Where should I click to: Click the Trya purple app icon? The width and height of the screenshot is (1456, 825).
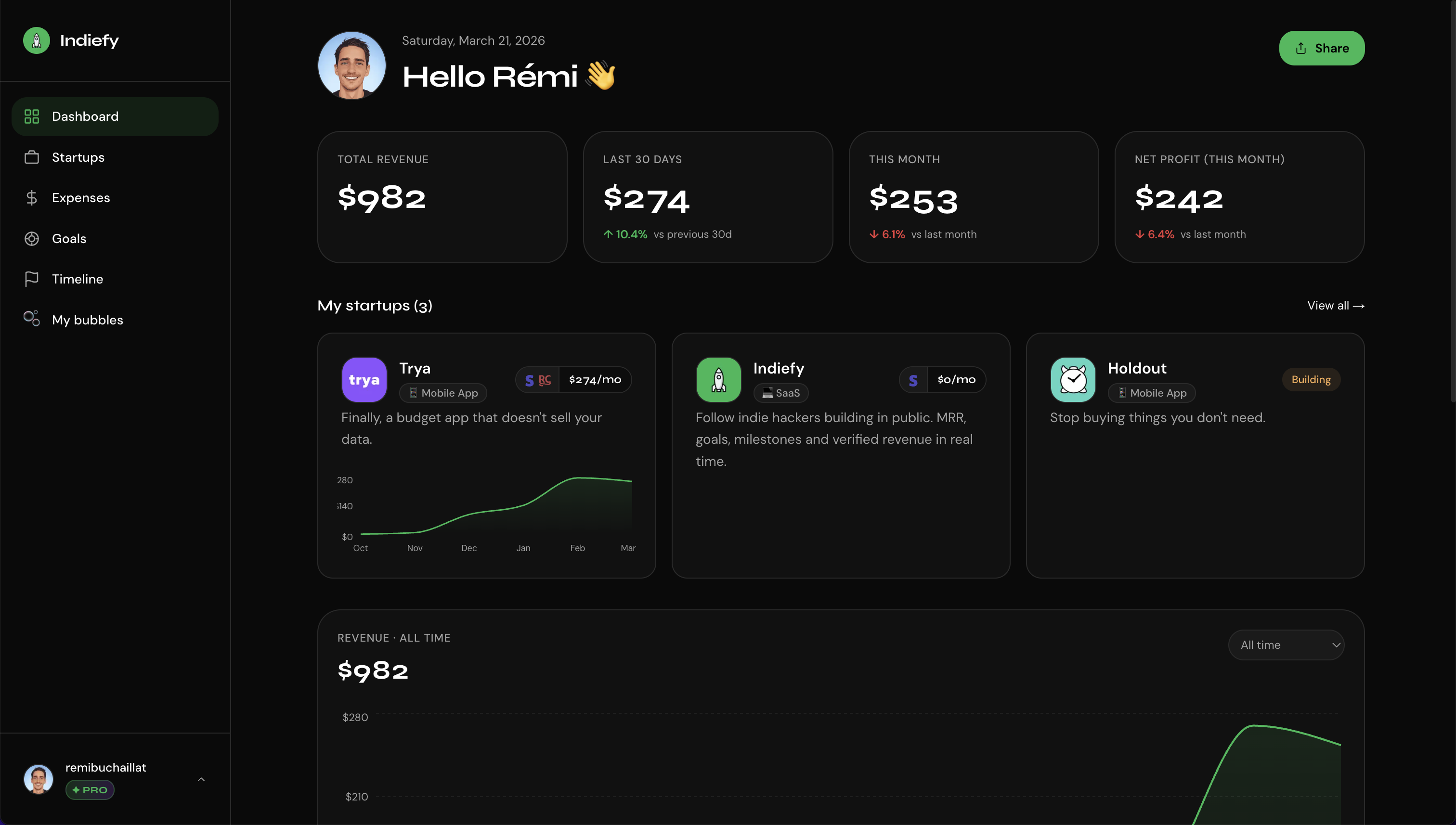click(x=364, y=380)
